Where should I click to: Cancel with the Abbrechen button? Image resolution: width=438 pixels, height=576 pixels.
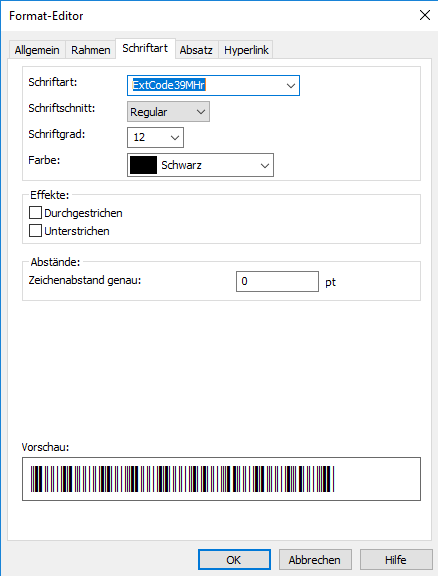tap(315, 559)
